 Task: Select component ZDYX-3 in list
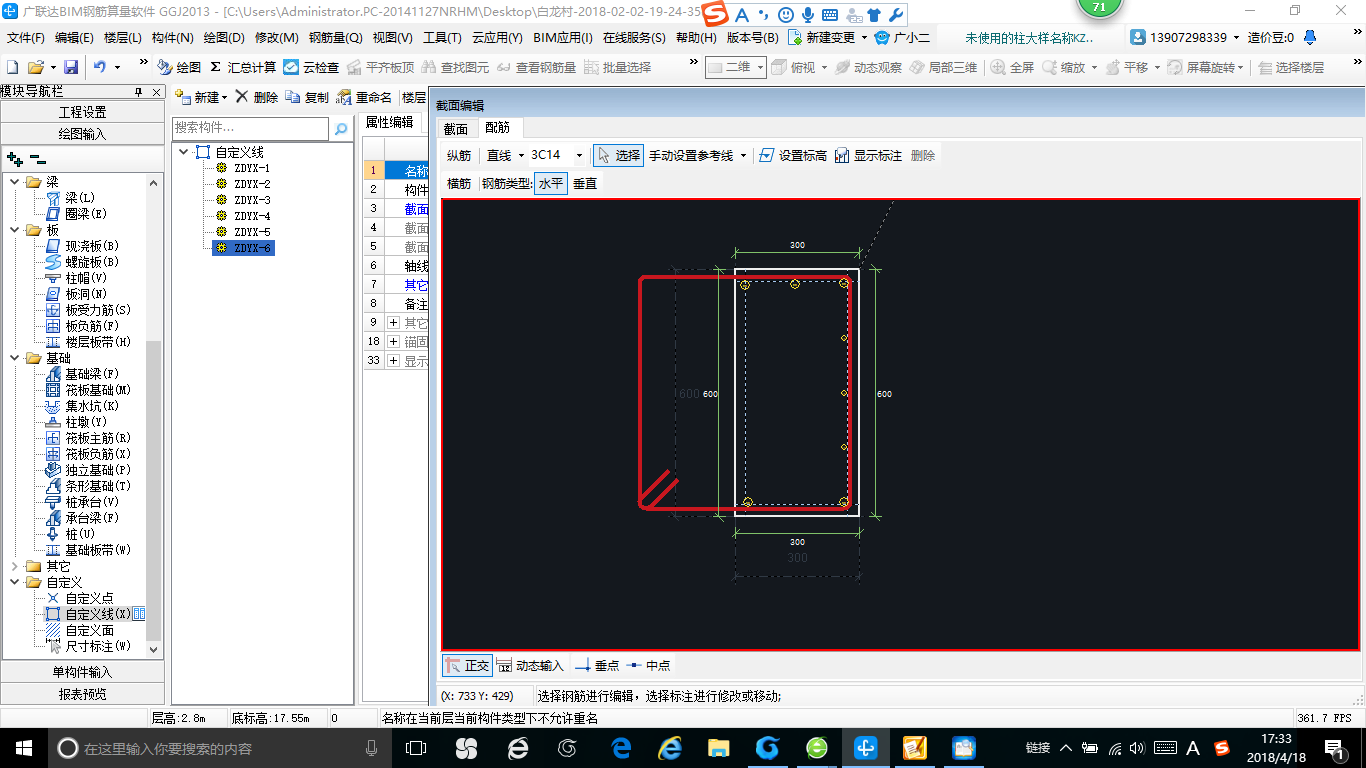[x=252, y=200]
